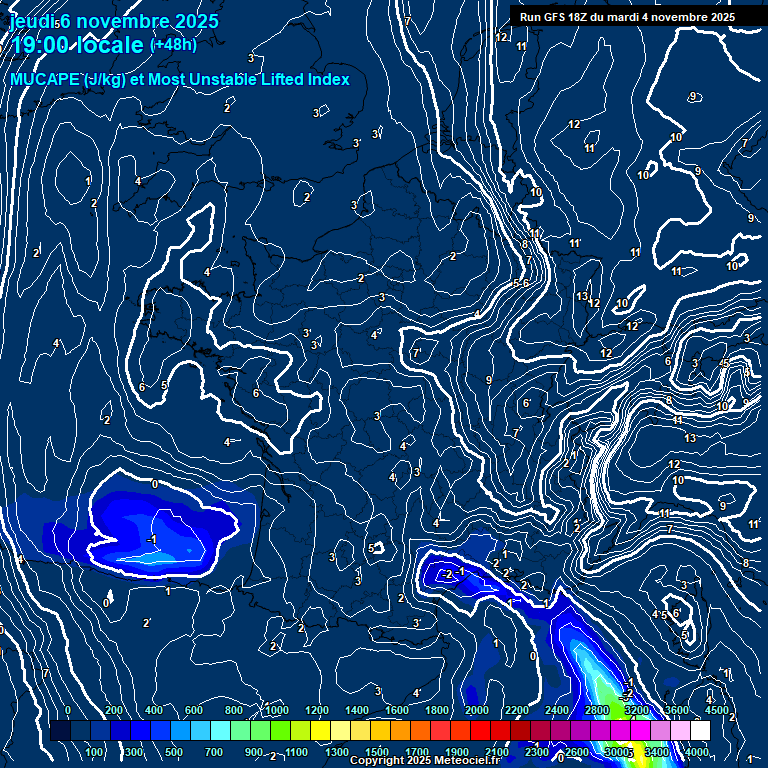This screenshot has height=768, width=768.
Task: Click the '100' label under the color scale
Action: click(94, 752)
